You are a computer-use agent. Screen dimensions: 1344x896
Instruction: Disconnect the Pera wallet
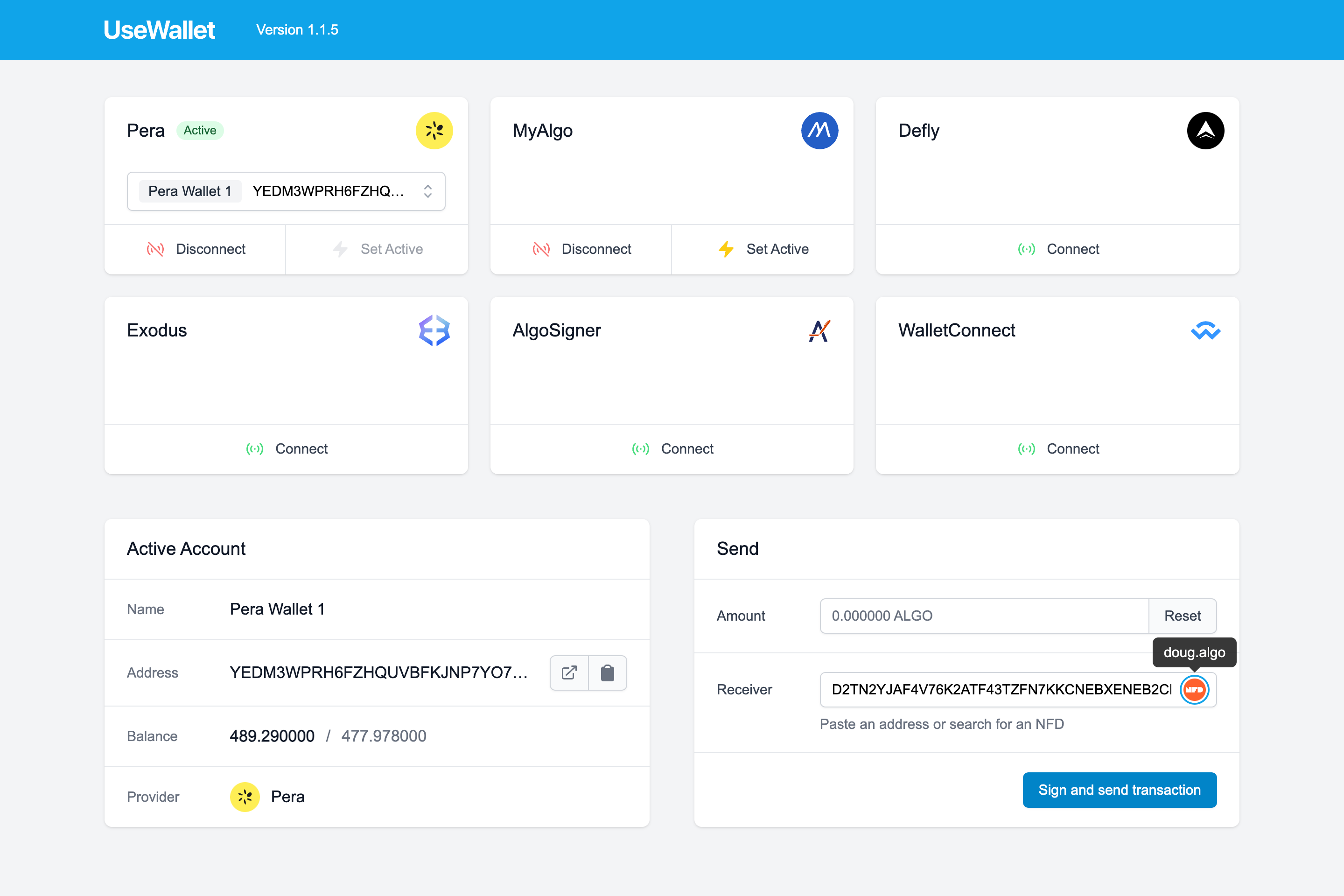(196, 249)
